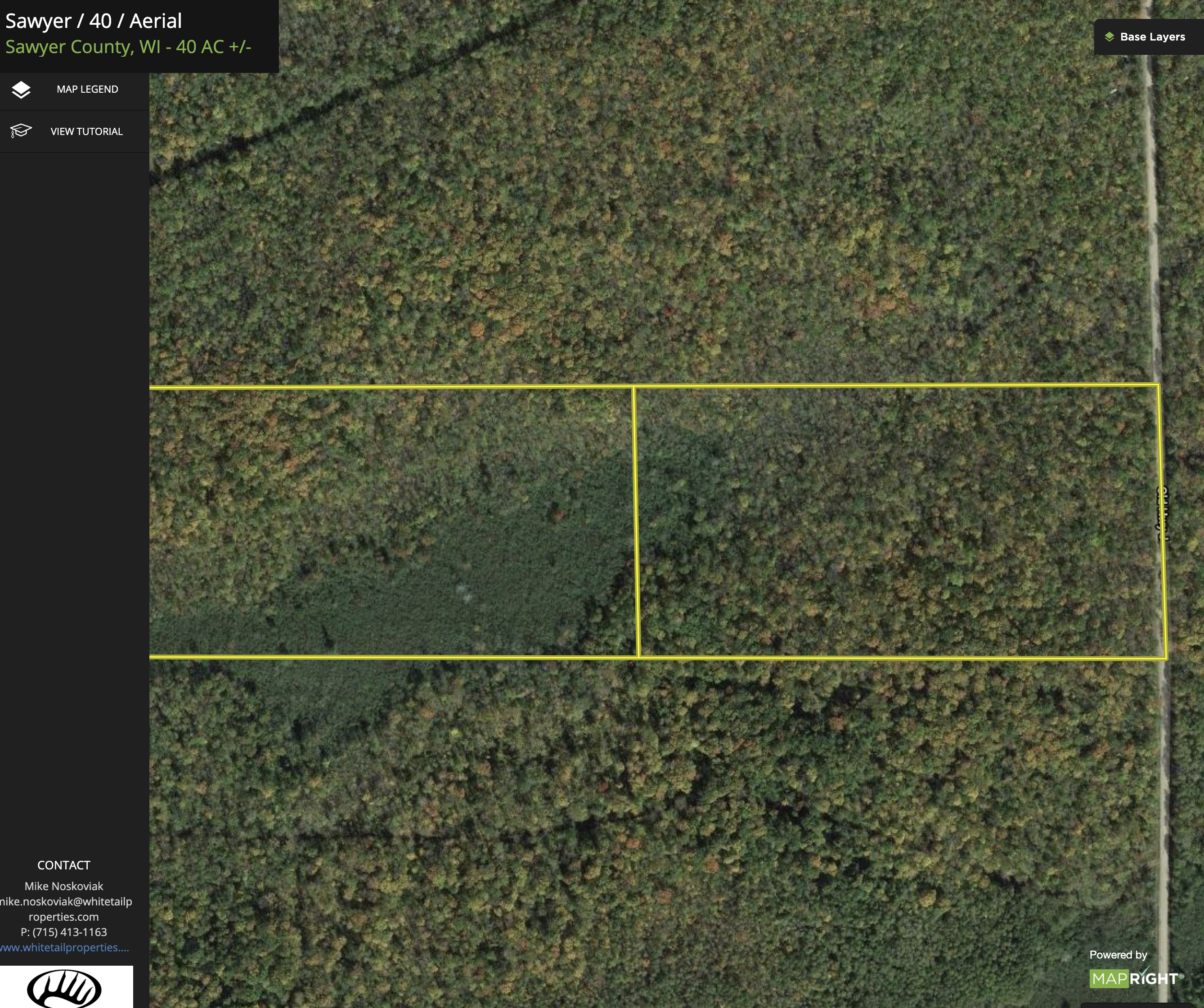This screenshot has height=1008, width=1204.
Task: Open the VIEW TUTORIAL menu item
Action: tap(86, 131)
